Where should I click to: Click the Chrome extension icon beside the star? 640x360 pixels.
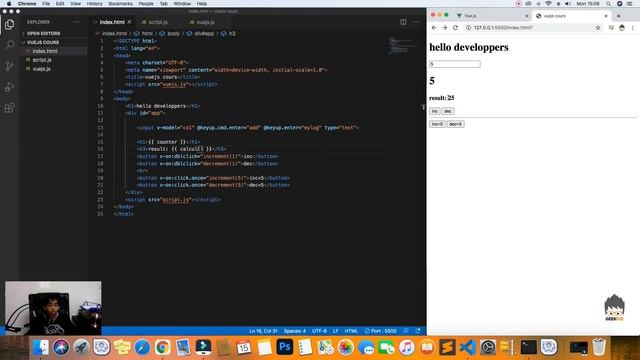click(x=611, y=28)
